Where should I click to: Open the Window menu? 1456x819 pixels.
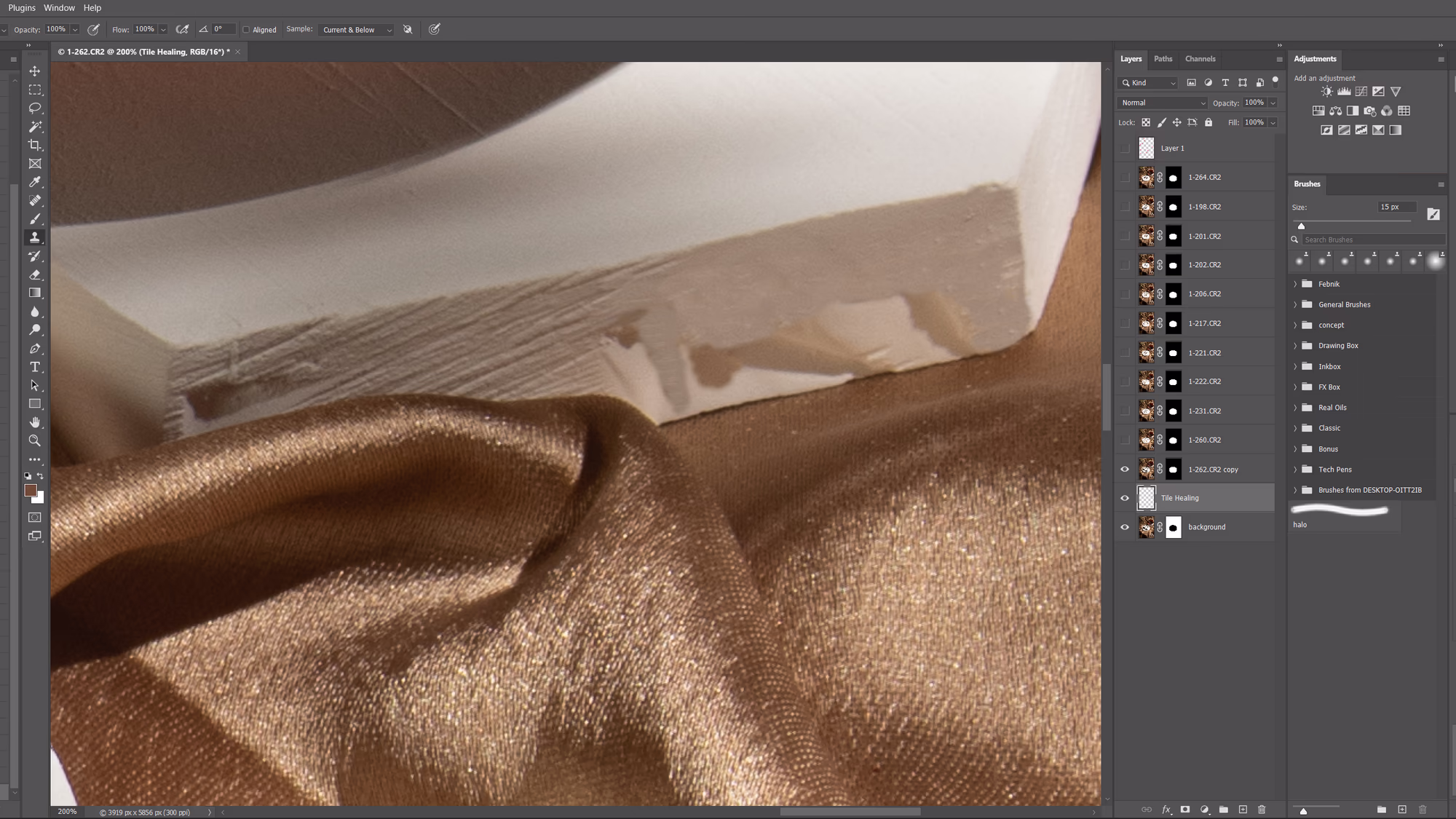point(59,8)
